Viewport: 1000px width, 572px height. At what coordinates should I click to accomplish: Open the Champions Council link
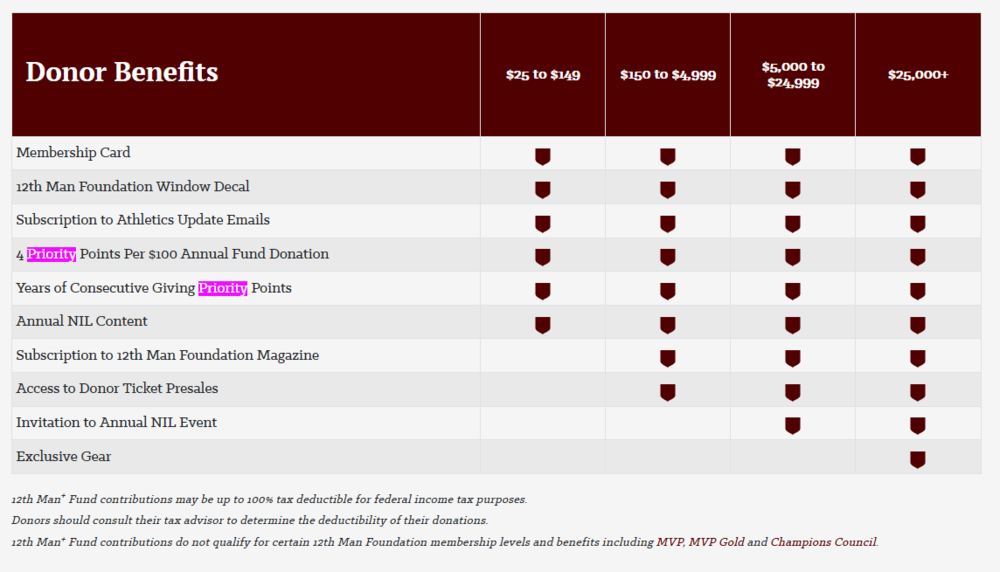pyautogui.click(x=823, y=542)
